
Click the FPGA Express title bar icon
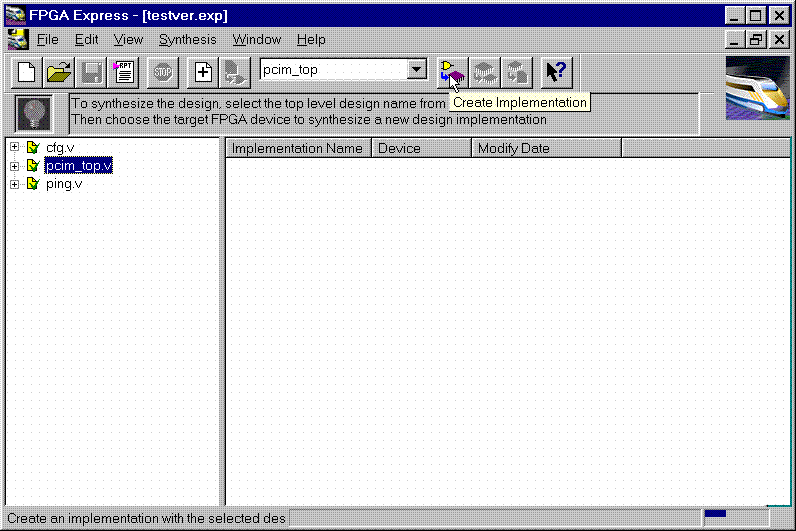(16, 15)
